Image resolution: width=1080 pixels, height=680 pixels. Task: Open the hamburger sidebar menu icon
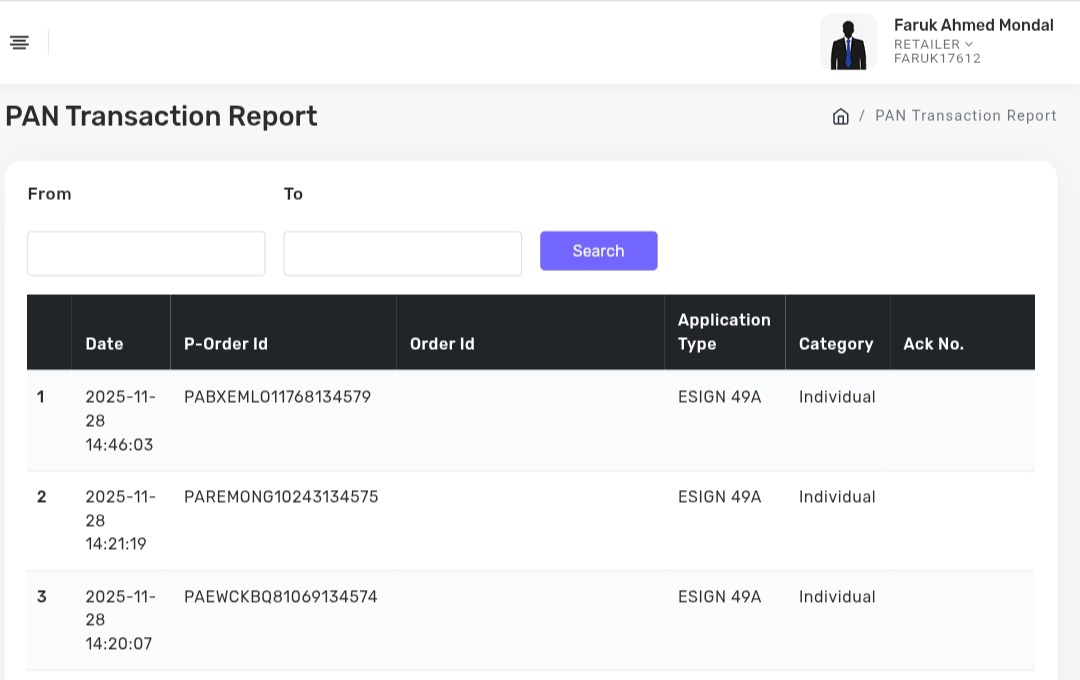19,42
